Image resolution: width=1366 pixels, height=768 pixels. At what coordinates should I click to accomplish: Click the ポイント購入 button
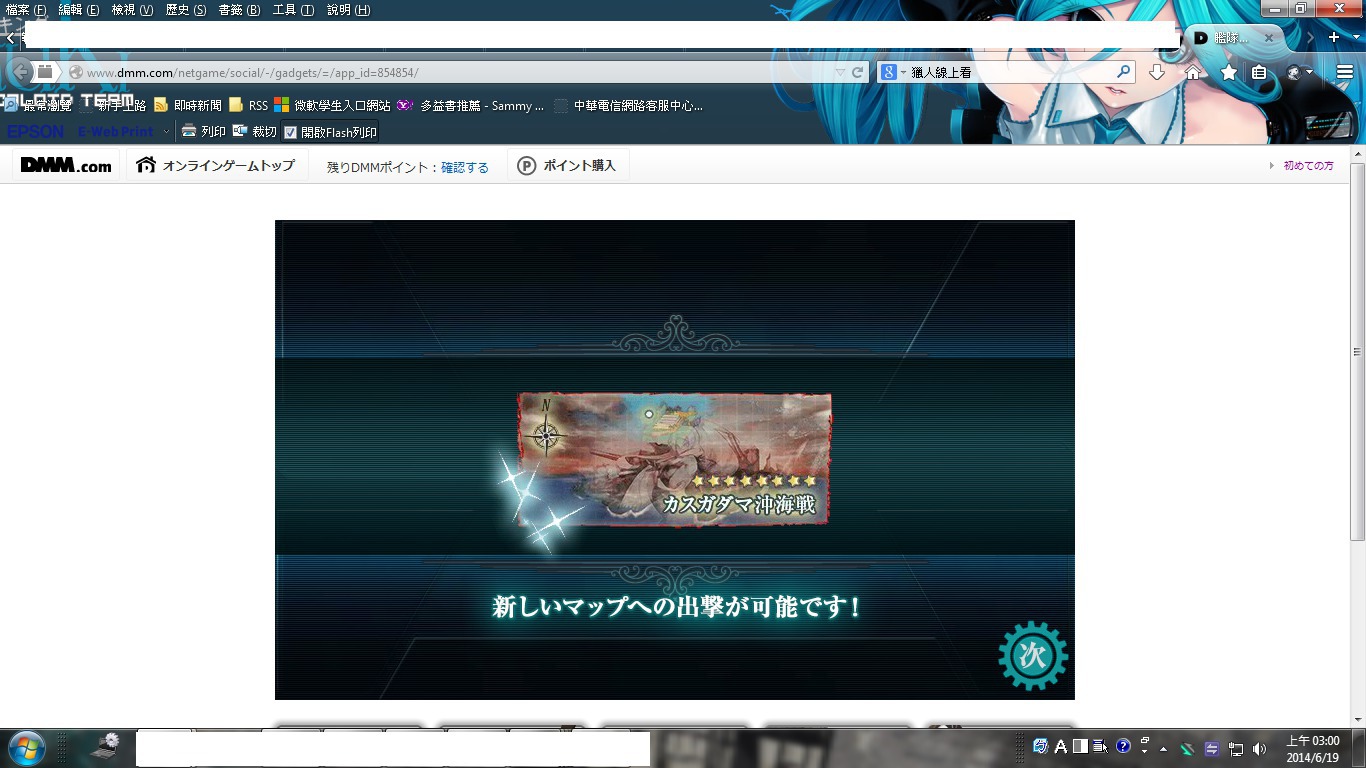point(568,166)
